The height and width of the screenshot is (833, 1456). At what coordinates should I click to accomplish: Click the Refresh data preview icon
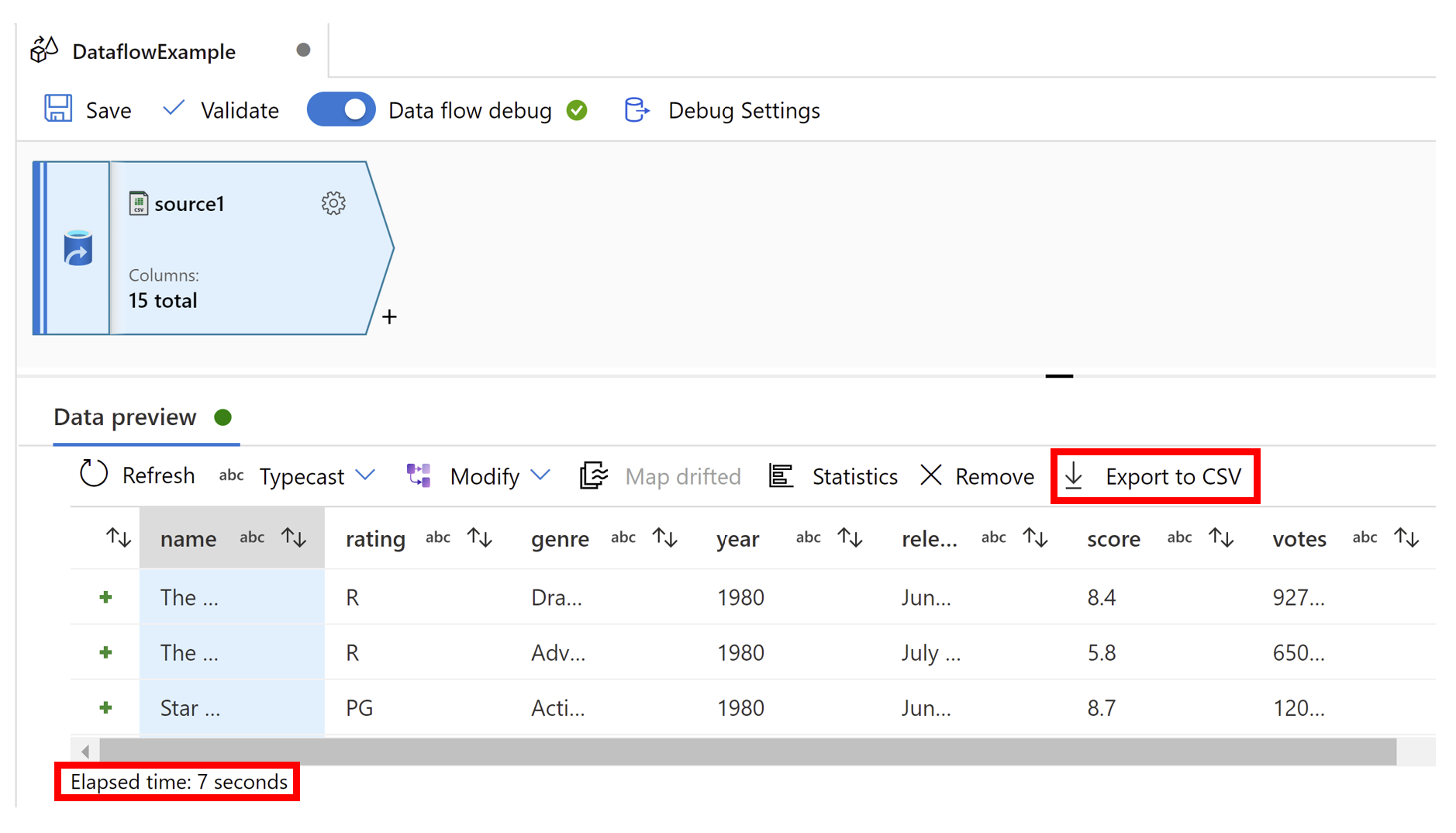94,474
